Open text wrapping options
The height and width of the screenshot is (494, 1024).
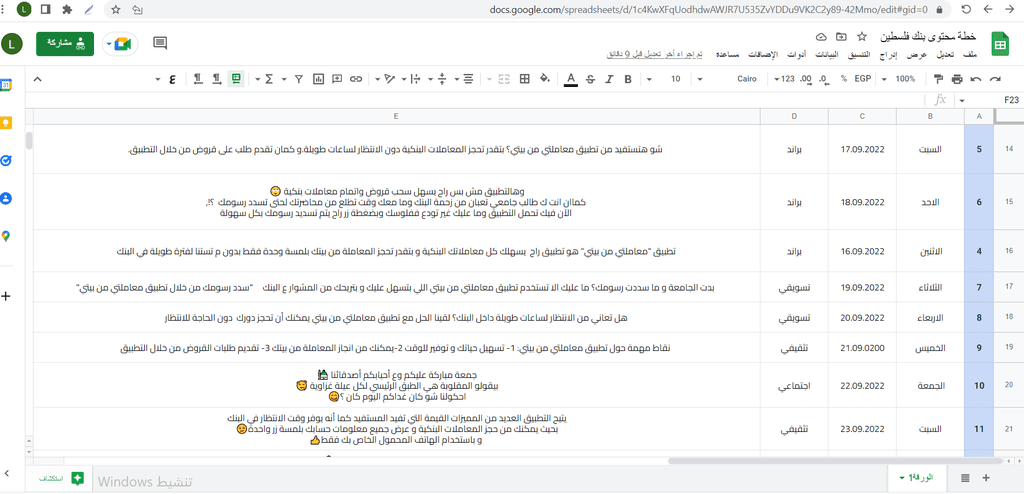pos(416,79)
